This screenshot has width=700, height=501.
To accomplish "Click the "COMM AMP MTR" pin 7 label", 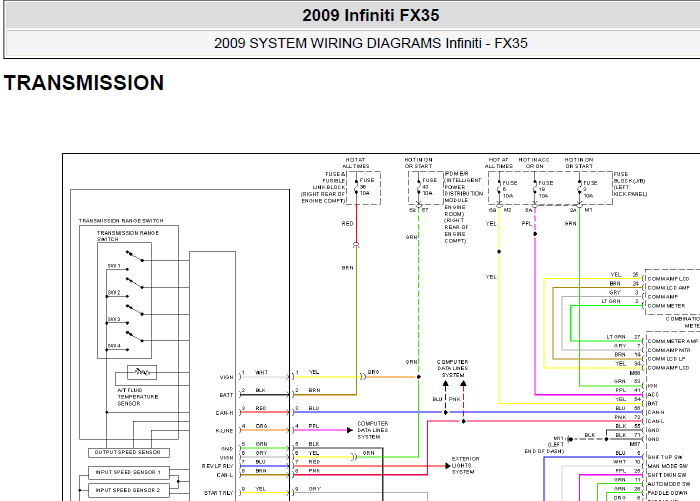I will pos(669,350).
